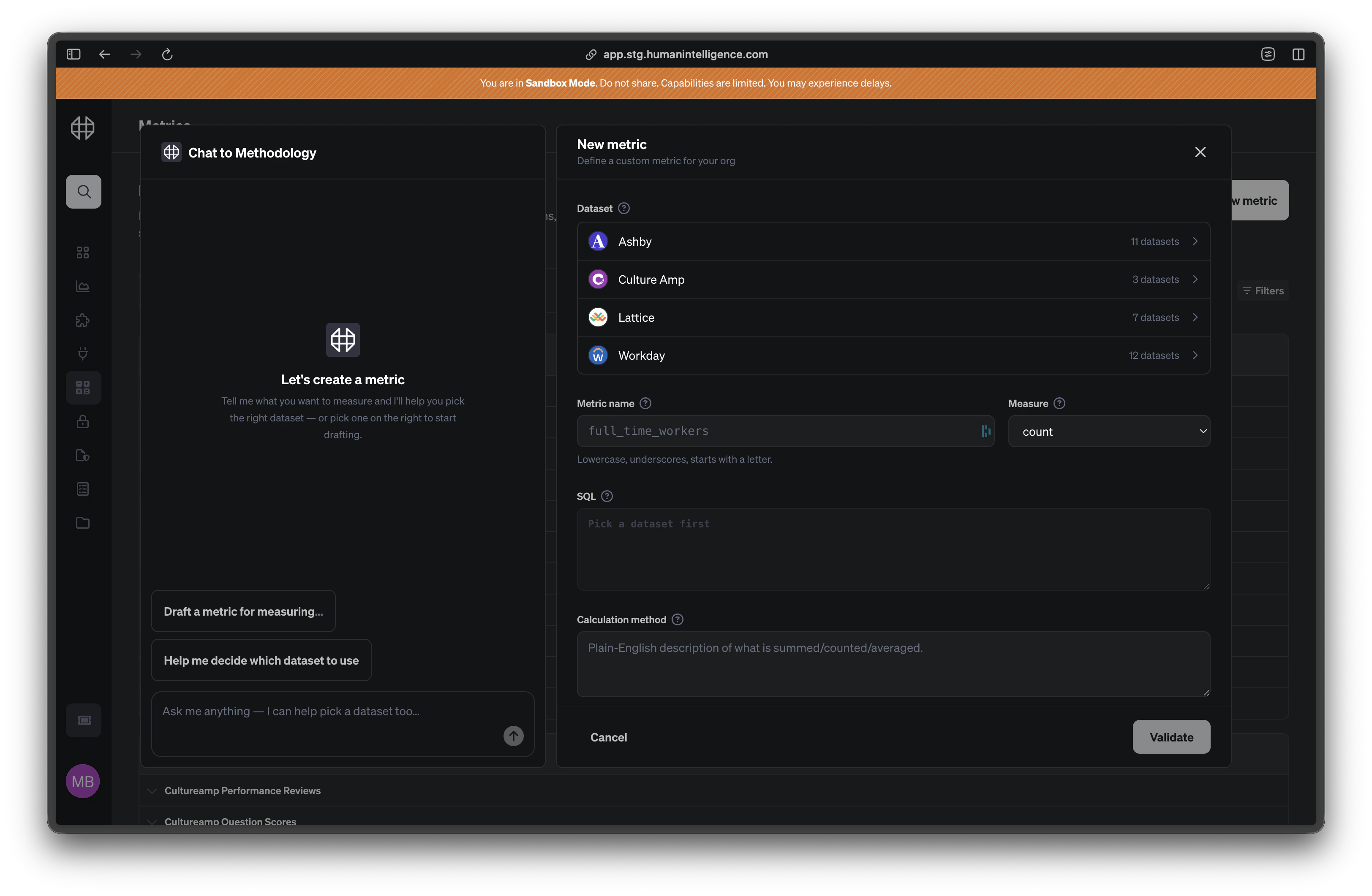Click the partially hidden New metric button

pyautogui.click(x=1260, y=201)
